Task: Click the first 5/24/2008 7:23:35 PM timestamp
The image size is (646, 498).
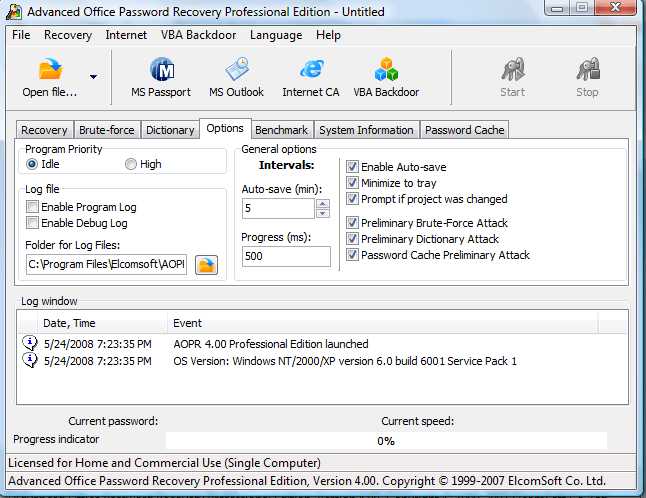Action: click(x=98, y=344)
